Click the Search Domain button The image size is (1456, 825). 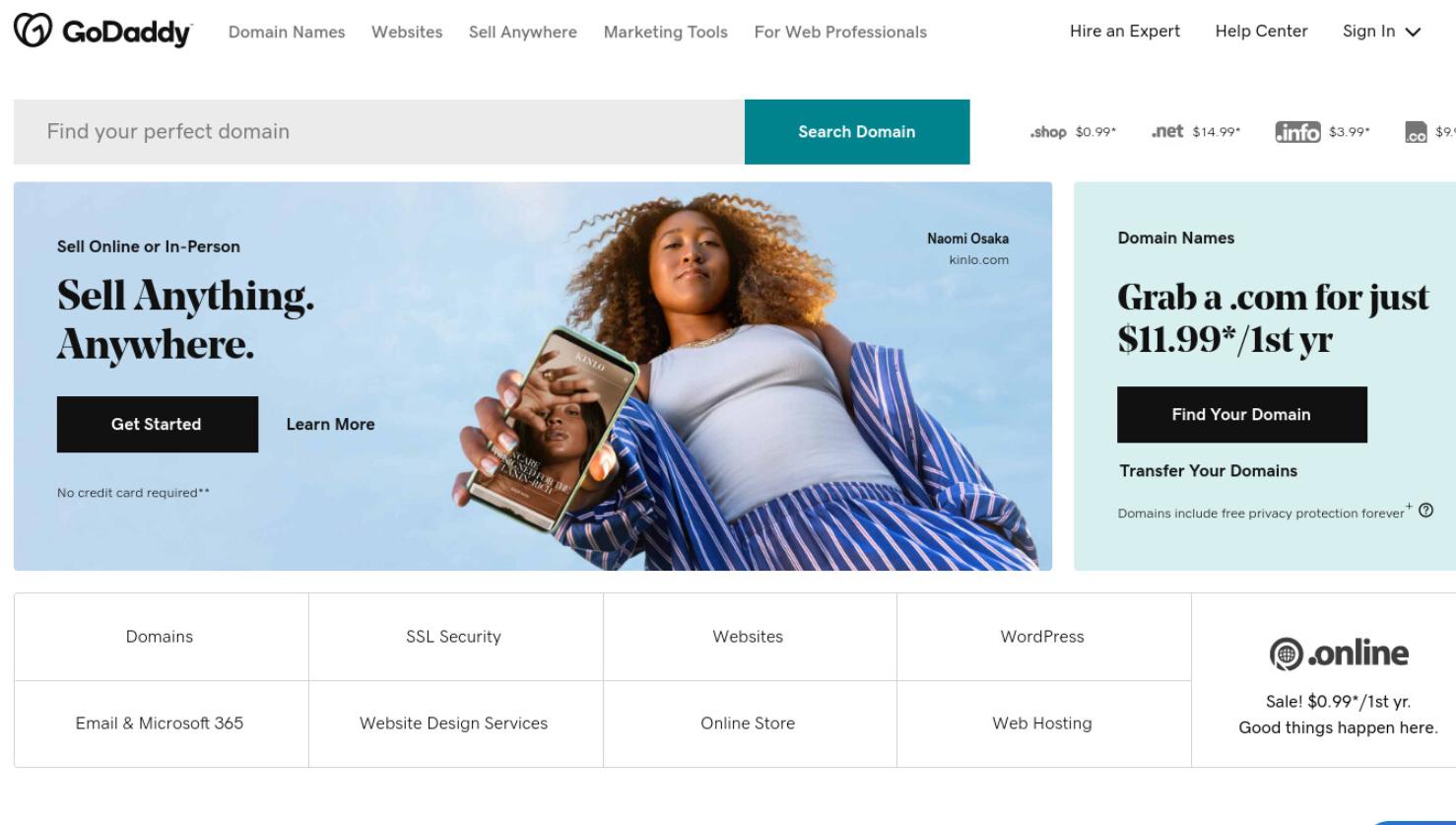tap(857, 132)
